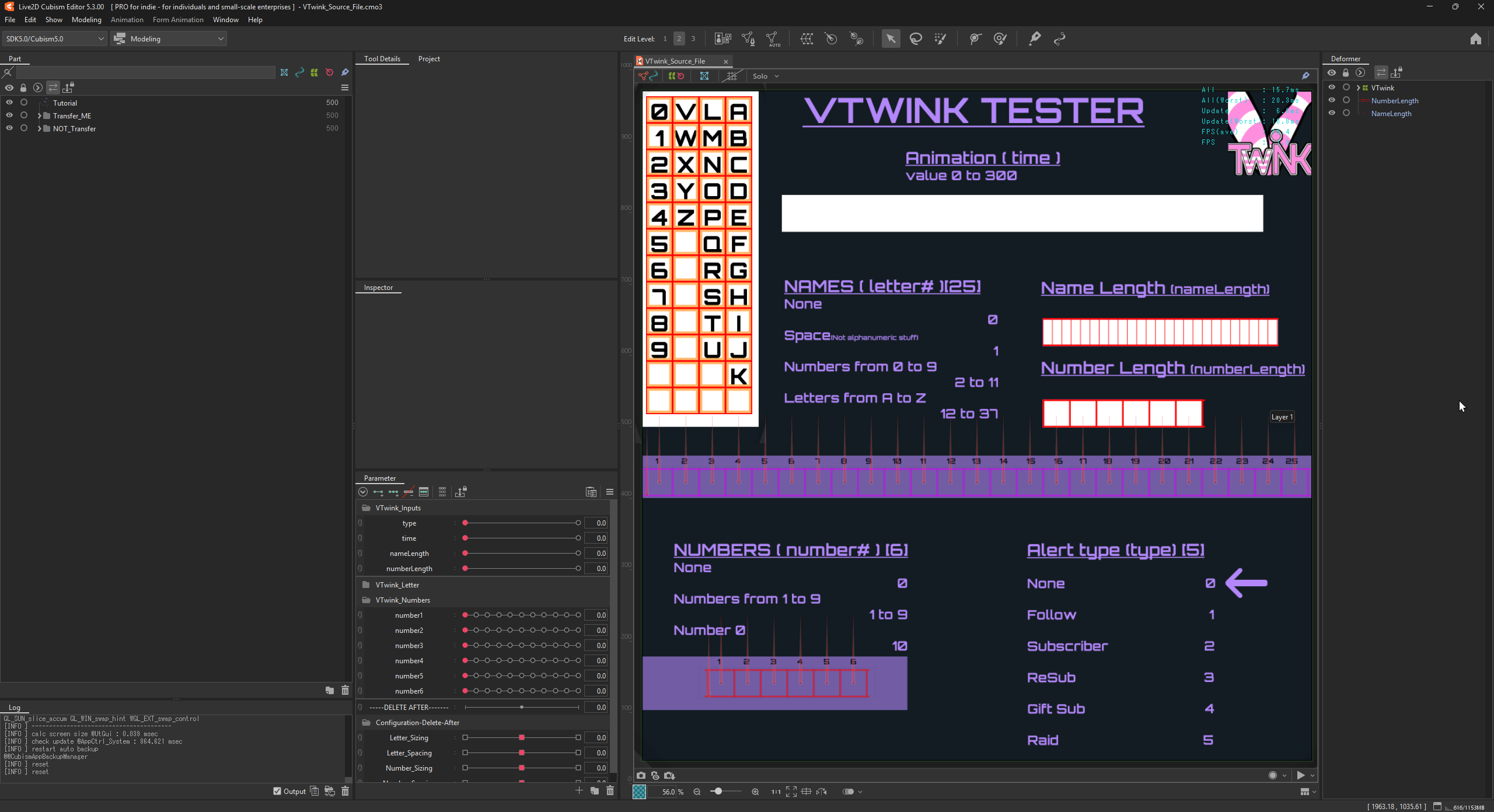Image resolution: width=1494 pixels, height=812 pixels.
Task: Open the Modeling menu
Action: coord(86,20)
